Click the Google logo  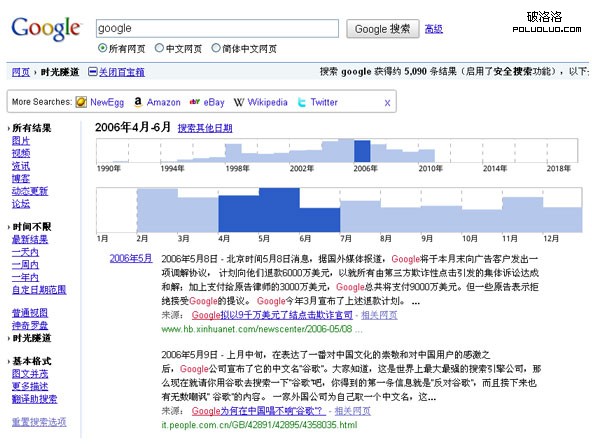(46, 29)
